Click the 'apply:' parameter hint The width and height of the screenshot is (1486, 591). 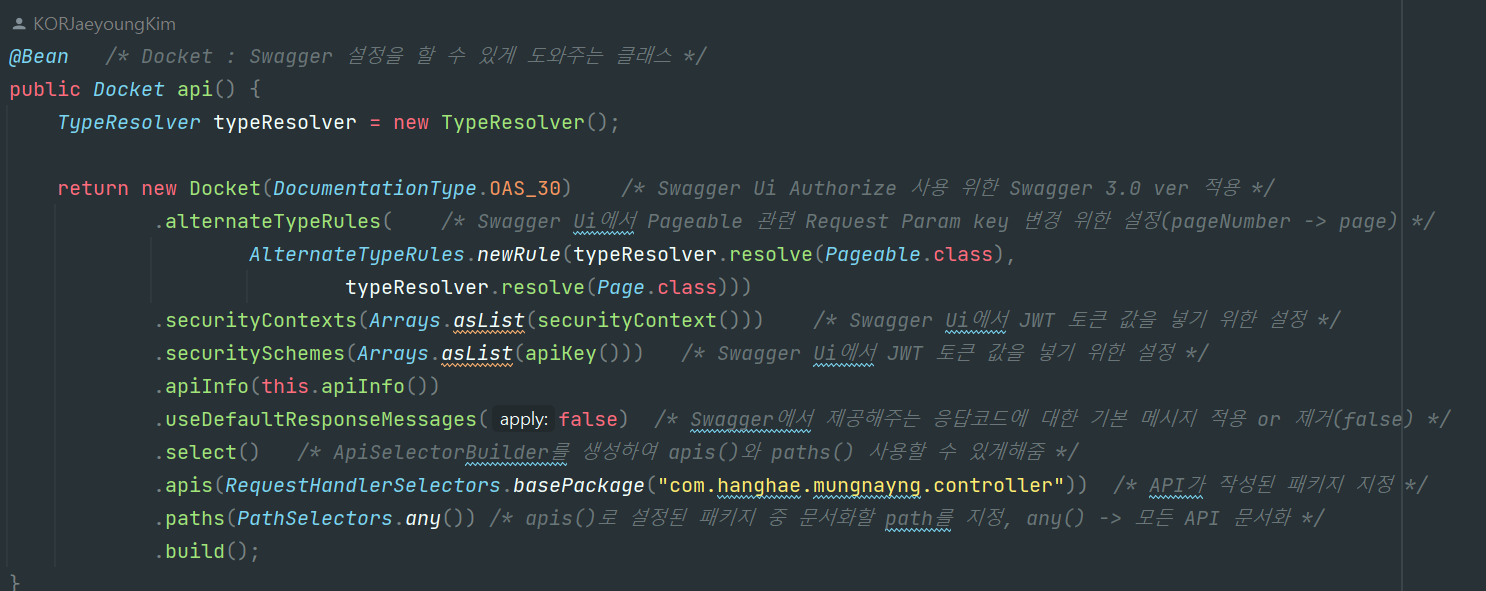[523, 420]
